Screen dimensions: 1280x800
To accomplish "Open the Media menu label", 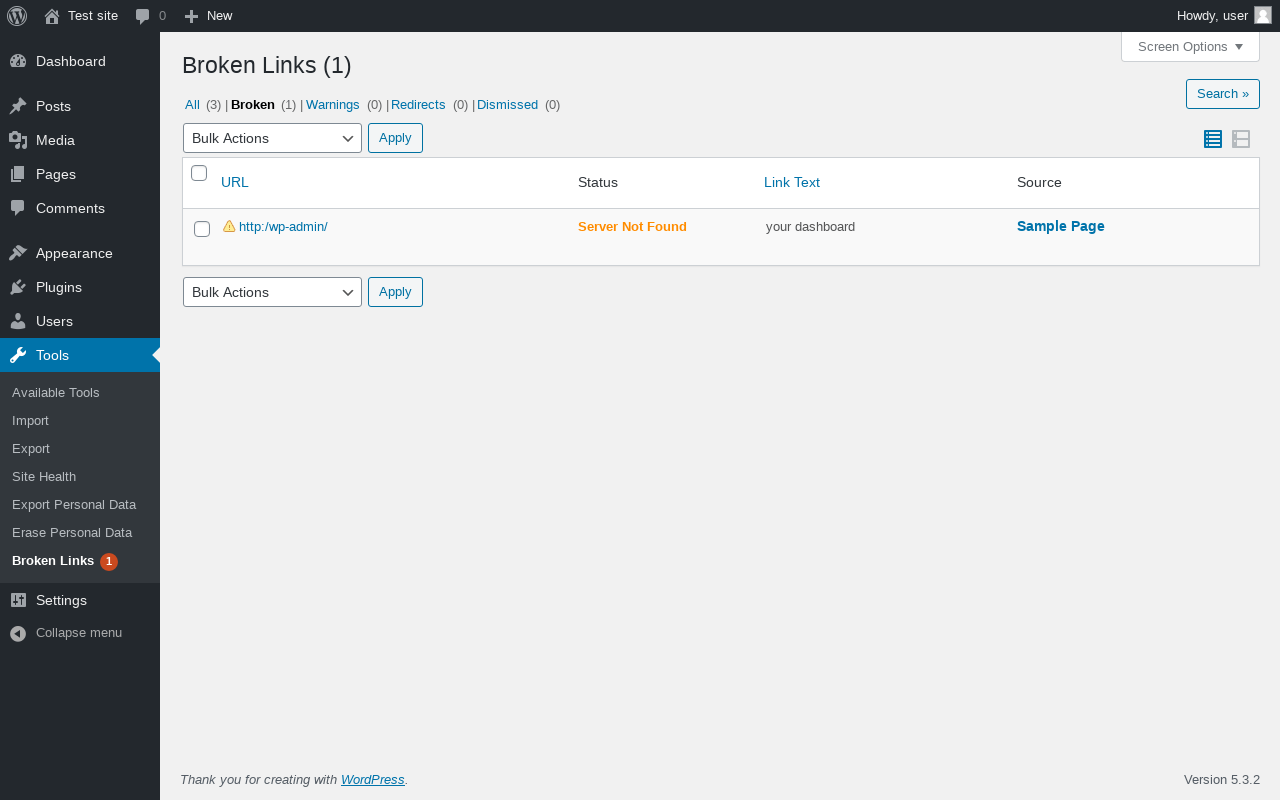I will pyautogui.click(x=56, y=140).
